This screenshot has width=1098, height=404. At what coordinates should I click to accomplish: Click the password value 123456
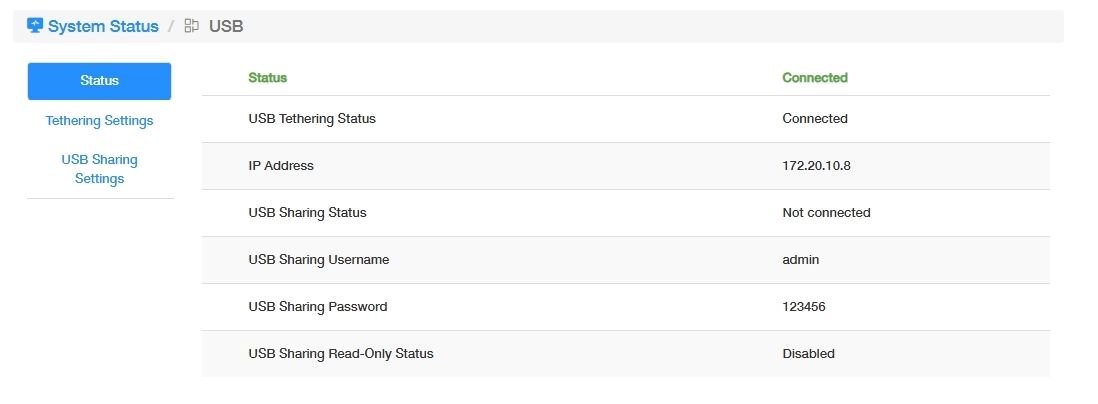click(x=804, y=307)
